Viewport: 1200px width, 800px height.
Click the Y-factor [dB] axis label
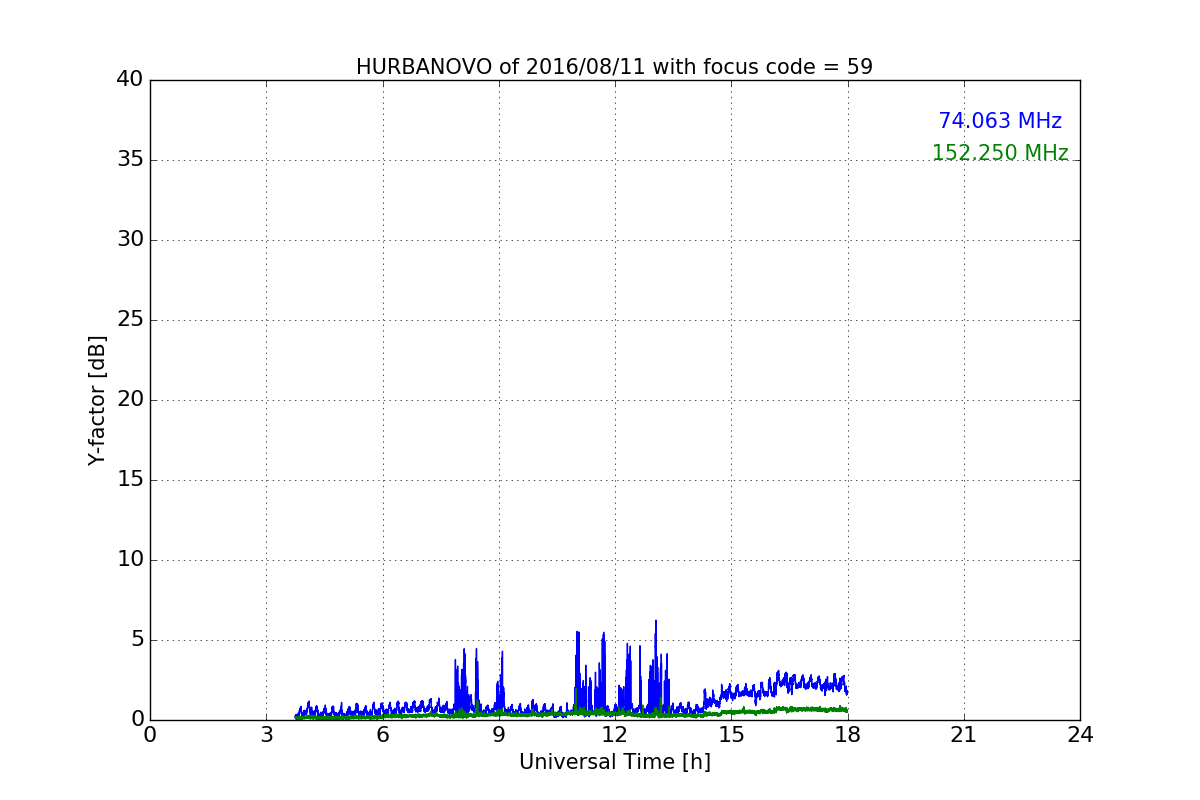pyautogui.click(x=97, y=400)
